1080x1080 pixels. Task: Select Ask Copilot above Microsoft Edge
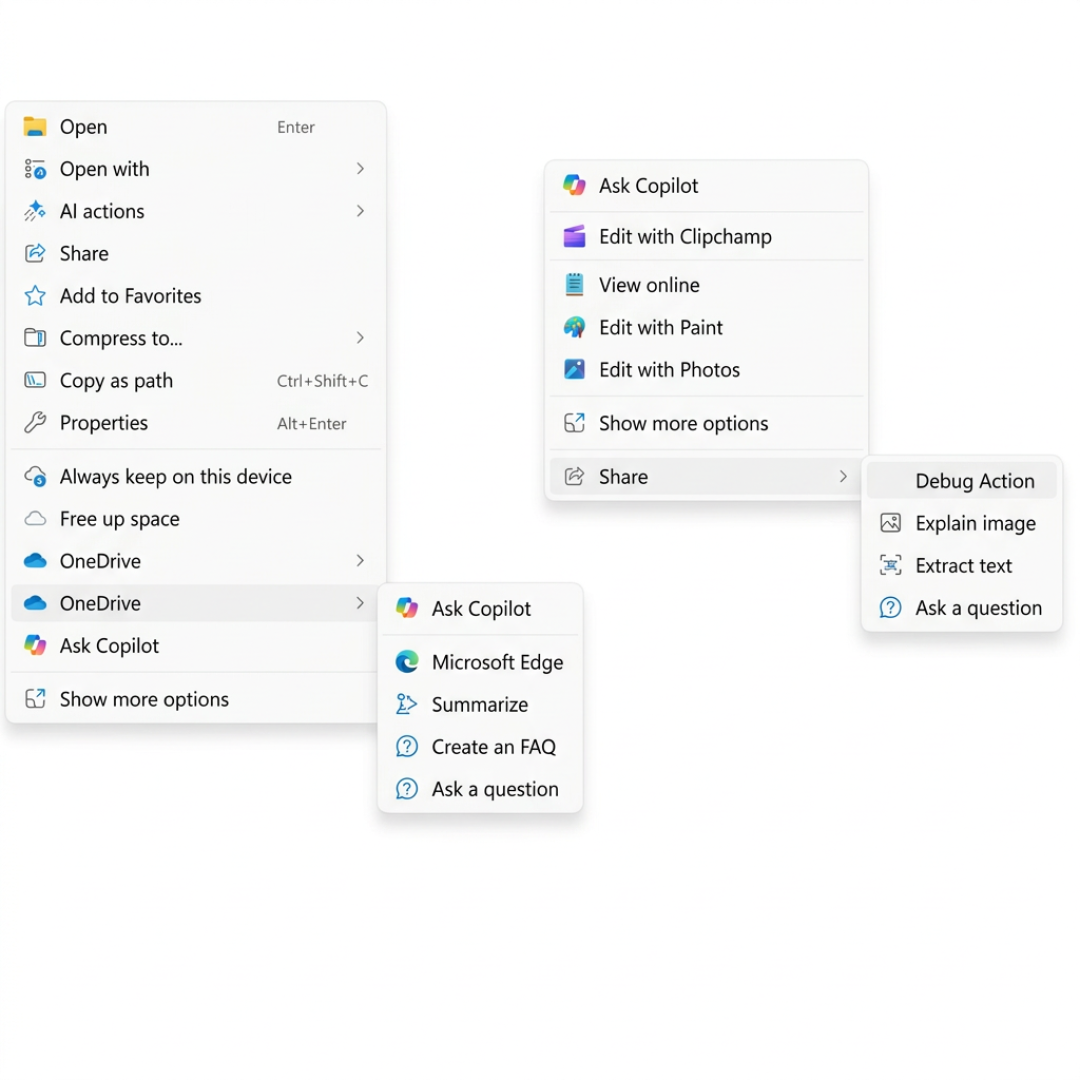[480, 608]
